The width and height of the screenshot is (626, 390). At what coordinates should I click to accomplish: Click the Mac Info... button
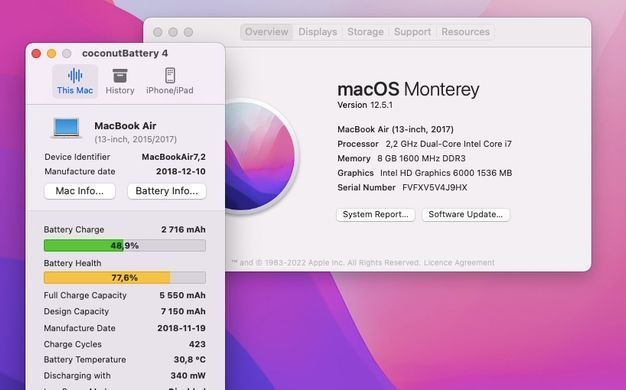(79, 191)
